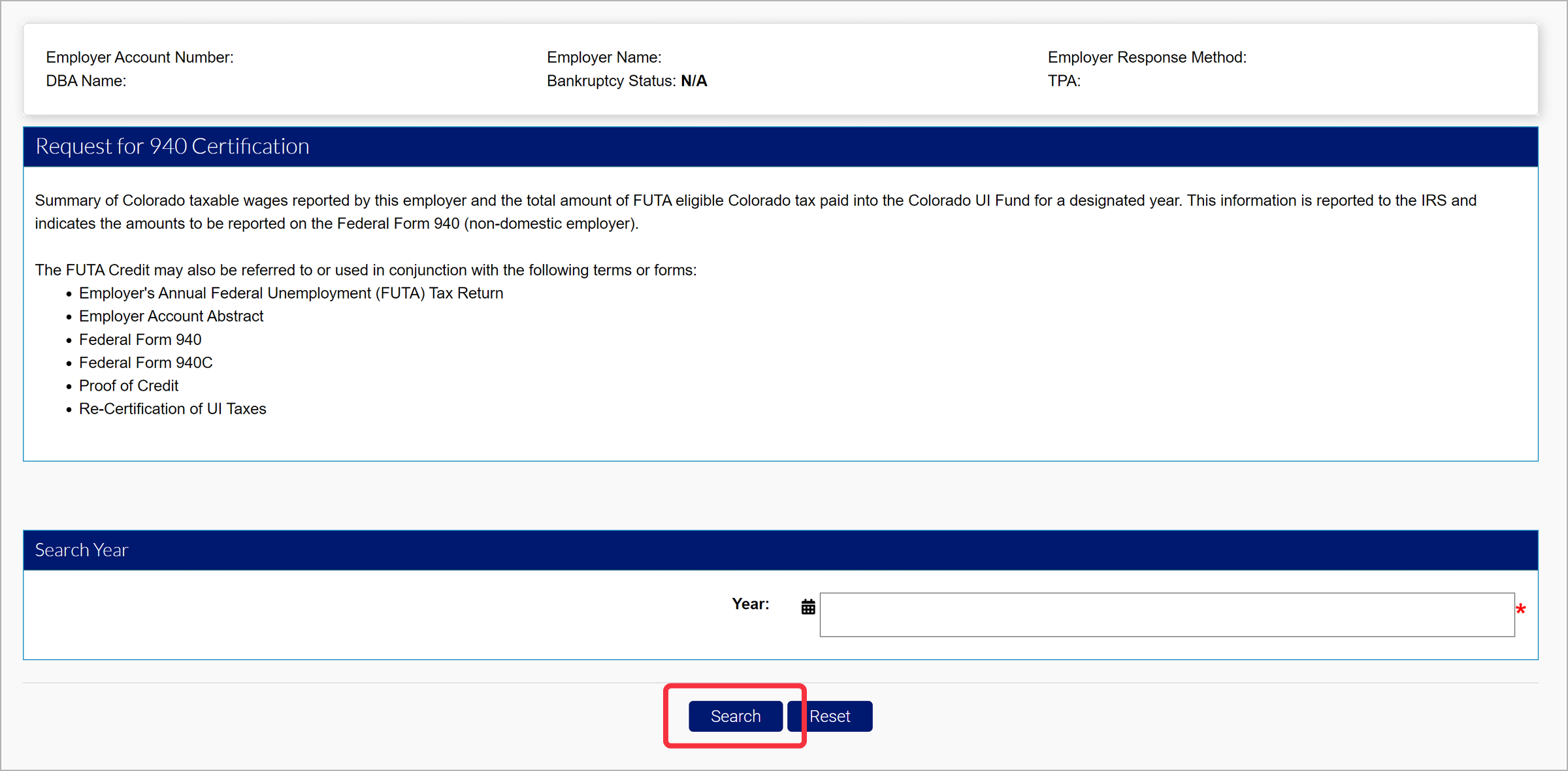The height and width of the screenshot is (771, 1568).
Task: Click the DBA Name label
Action: (x=86, y=81)
